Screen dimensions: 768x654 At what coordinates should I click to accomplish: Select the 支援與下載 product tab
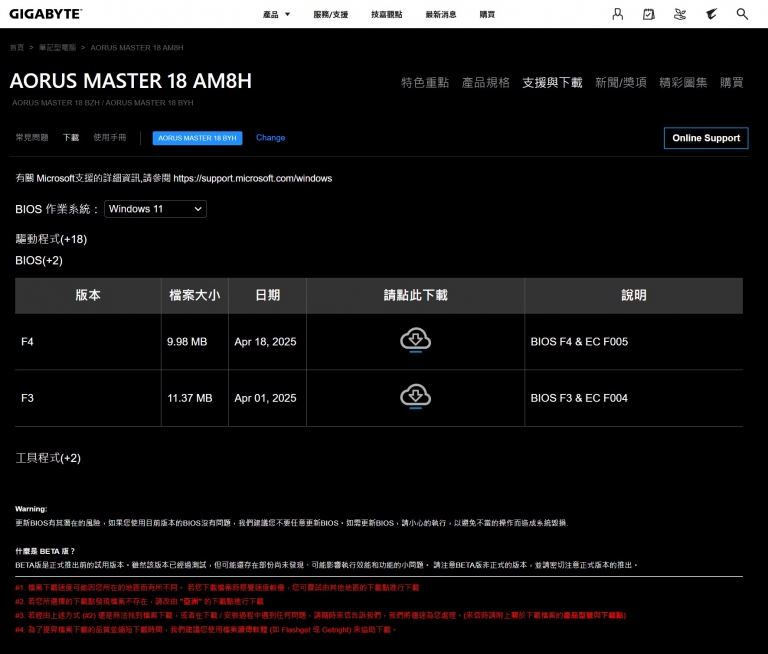pyautogui.click(x=552, y=83)
